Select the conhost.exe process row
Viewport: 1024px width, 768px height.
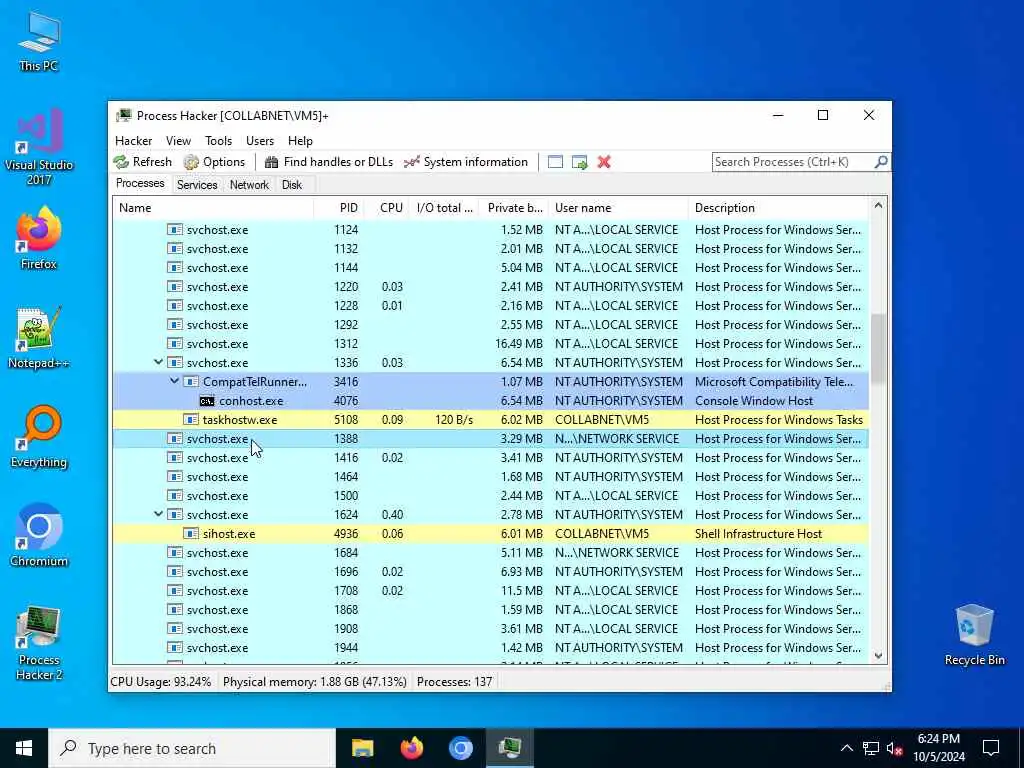point(491,401)
